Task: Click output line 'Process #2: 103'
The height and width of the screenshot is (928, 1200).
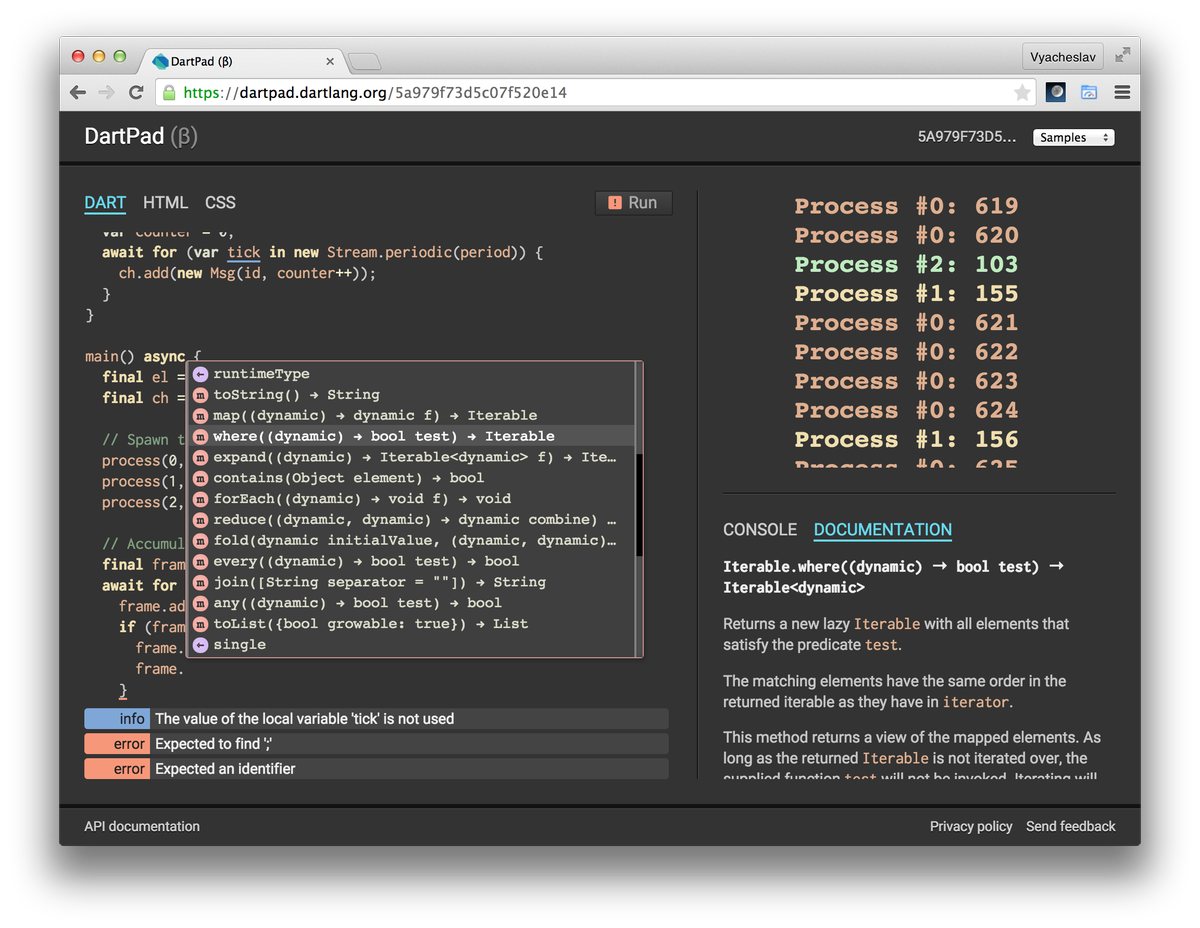Action: (906, 265)
